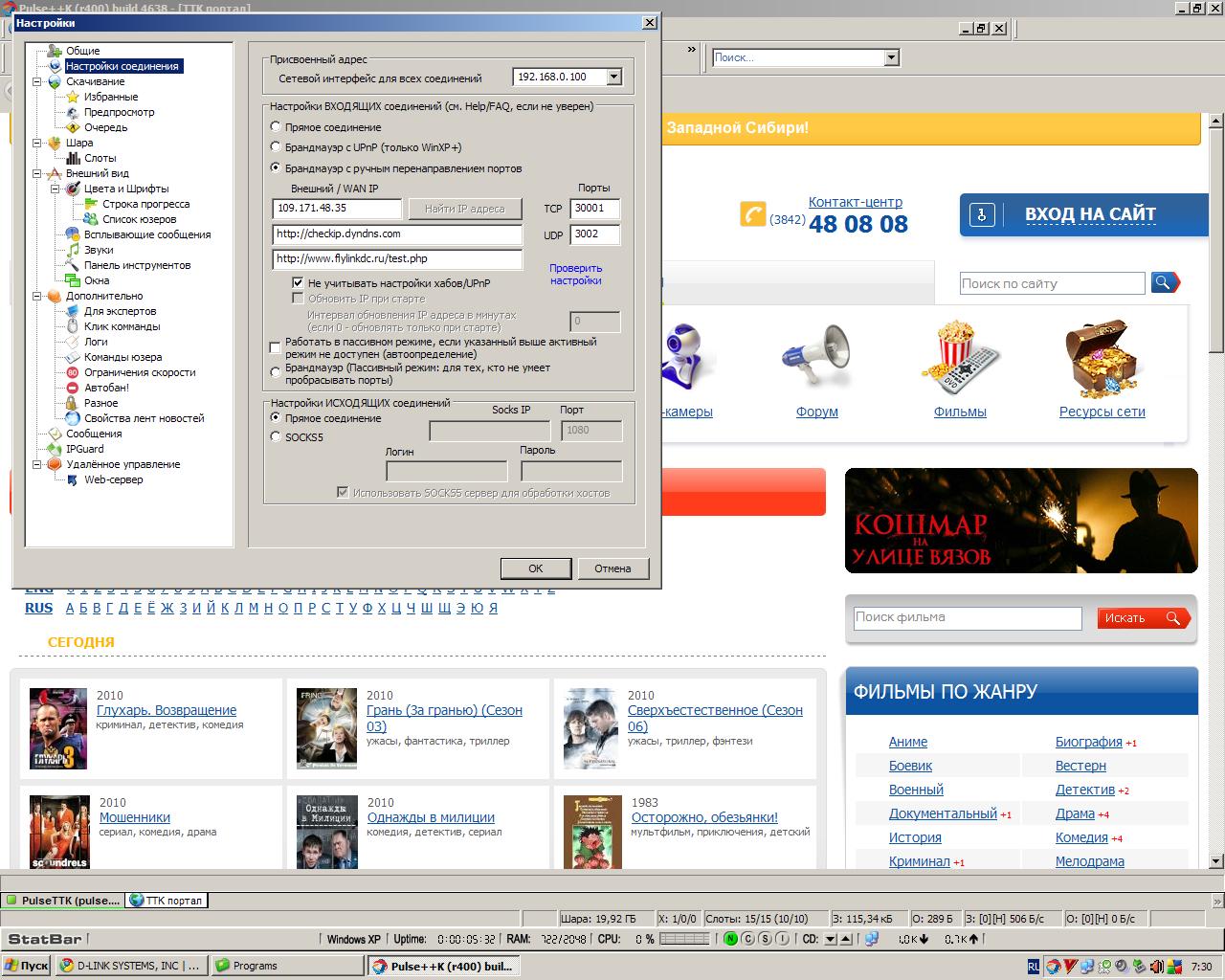The height and width of the screenshot is (980, 1225).
Task: Focus the Поиск по сайту search field
Action: tap(1053, 283)
